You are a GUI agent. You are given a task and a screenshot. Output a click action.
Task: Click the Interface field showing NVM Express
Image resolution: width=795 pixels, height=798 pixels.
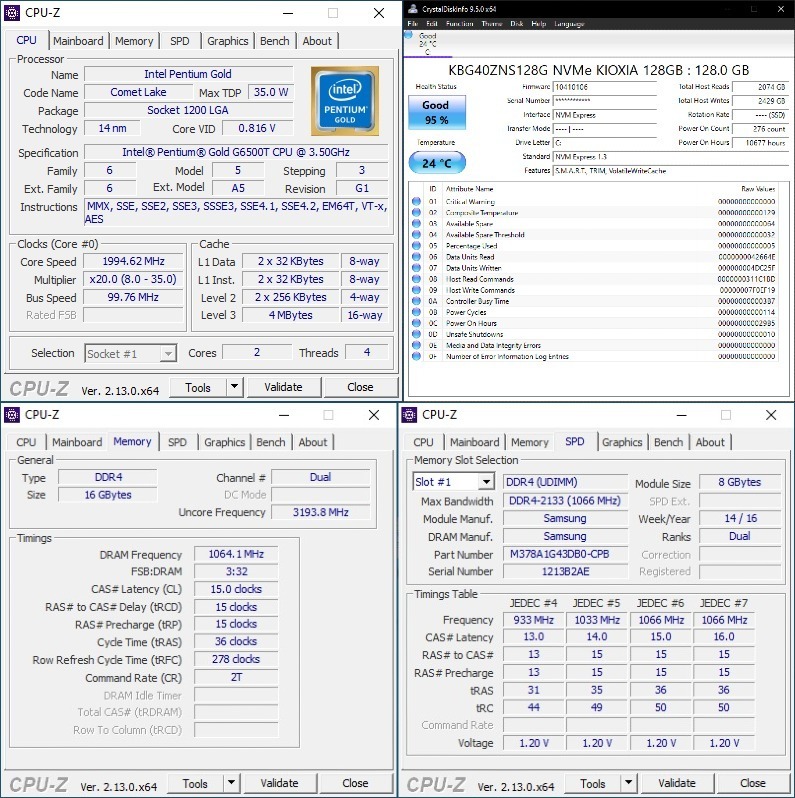click(604, 115)
